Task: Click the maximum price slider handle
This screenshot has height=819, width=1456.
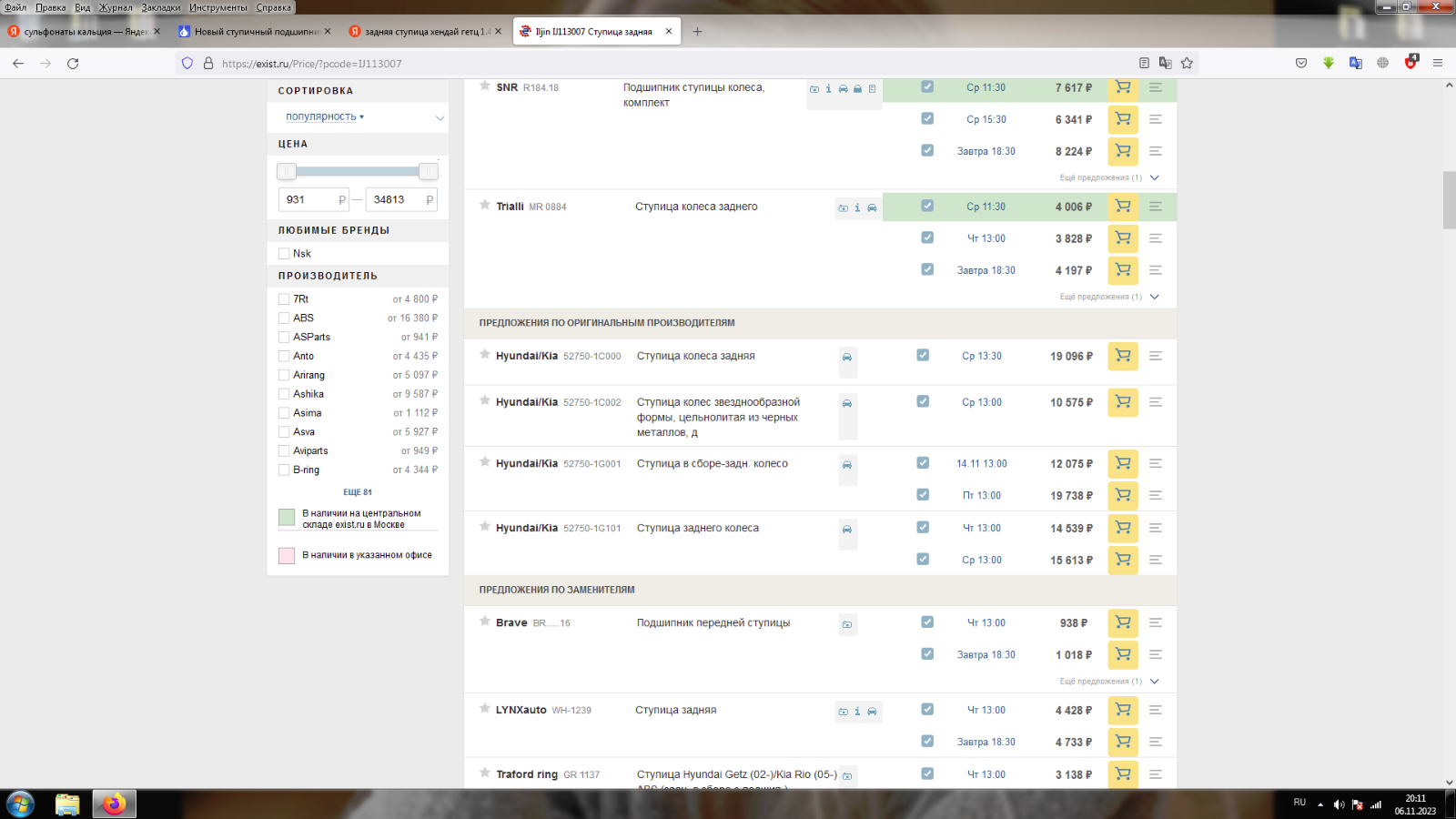Action: pyautogui.click(x=429, y=171)
